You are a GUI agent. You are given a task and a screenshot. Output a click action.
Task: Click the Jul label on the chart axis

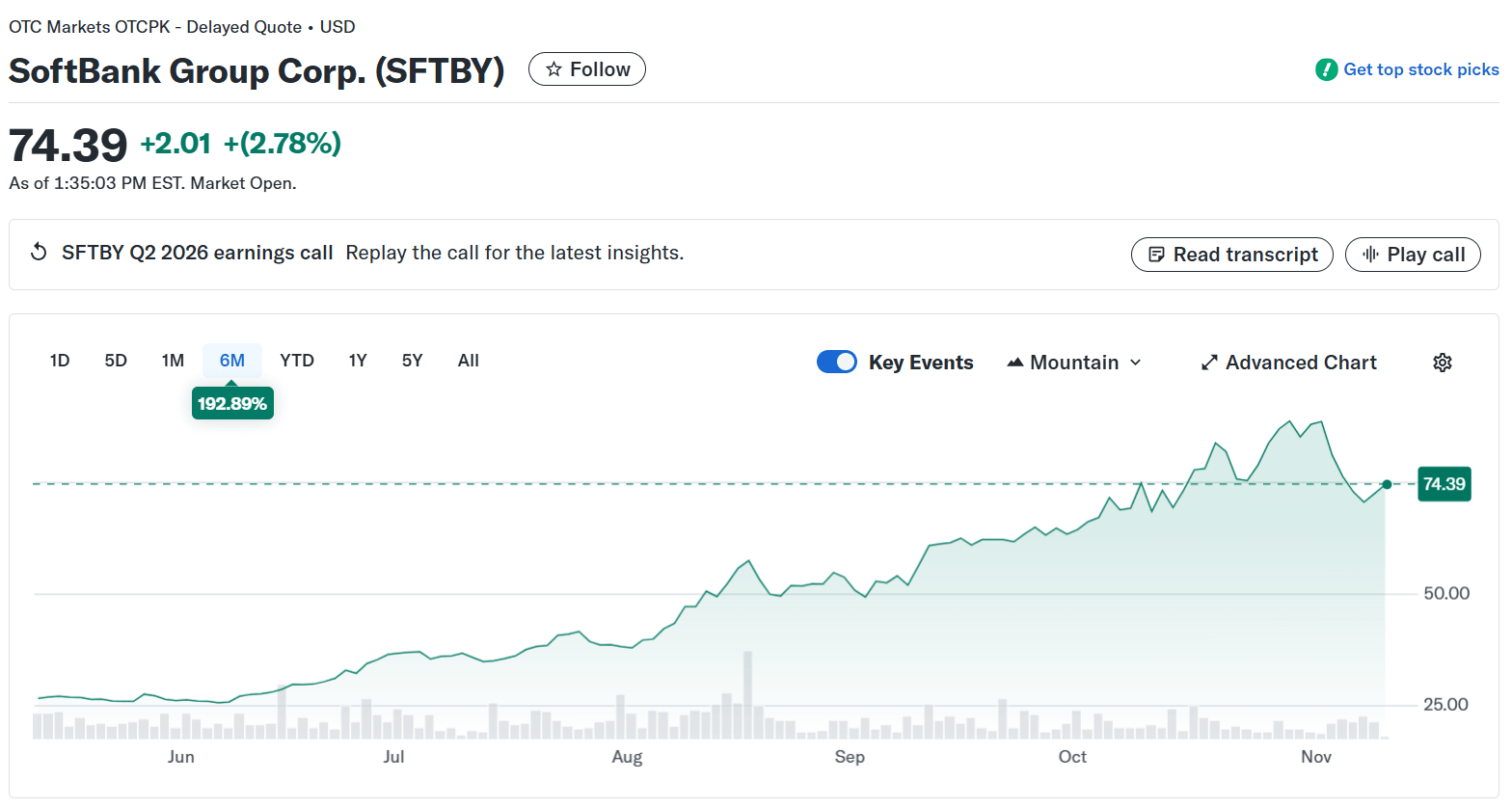point(393,757)
